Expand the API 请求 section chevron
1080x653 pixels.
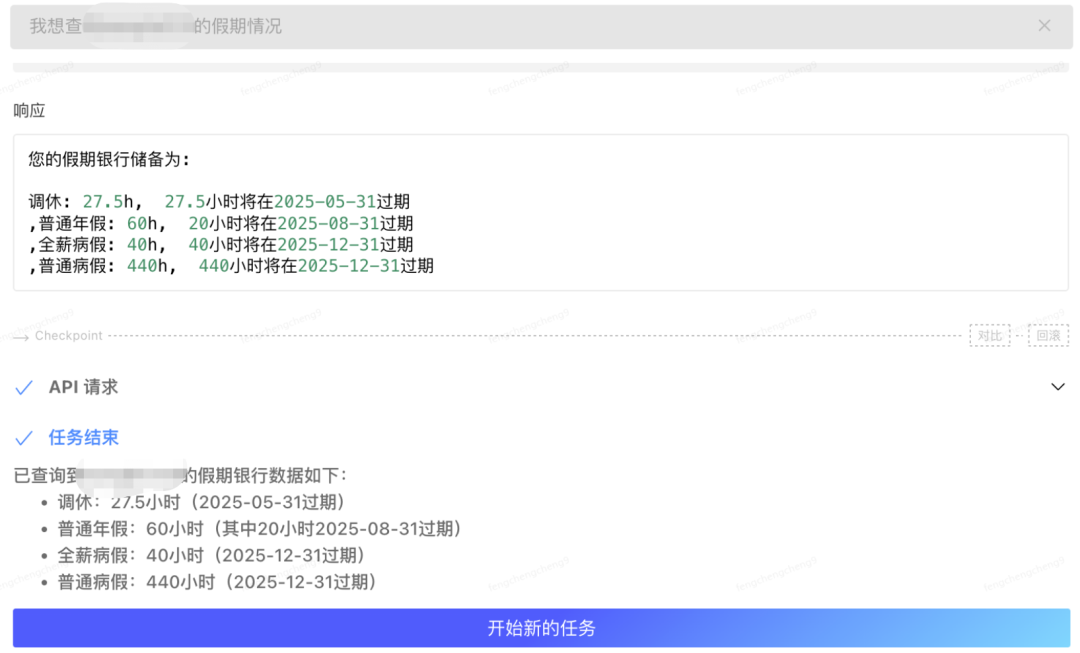[x=1058, y=387]
